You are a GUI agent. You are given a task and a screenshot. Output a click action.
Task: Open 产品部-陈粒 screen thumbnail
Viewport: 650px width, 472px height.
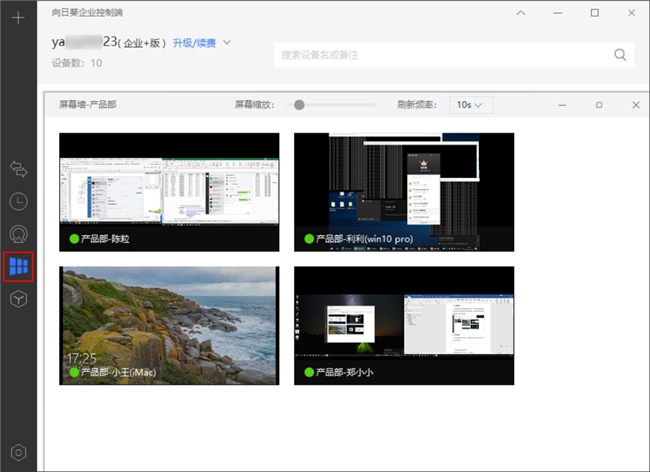tap(169, 190)
